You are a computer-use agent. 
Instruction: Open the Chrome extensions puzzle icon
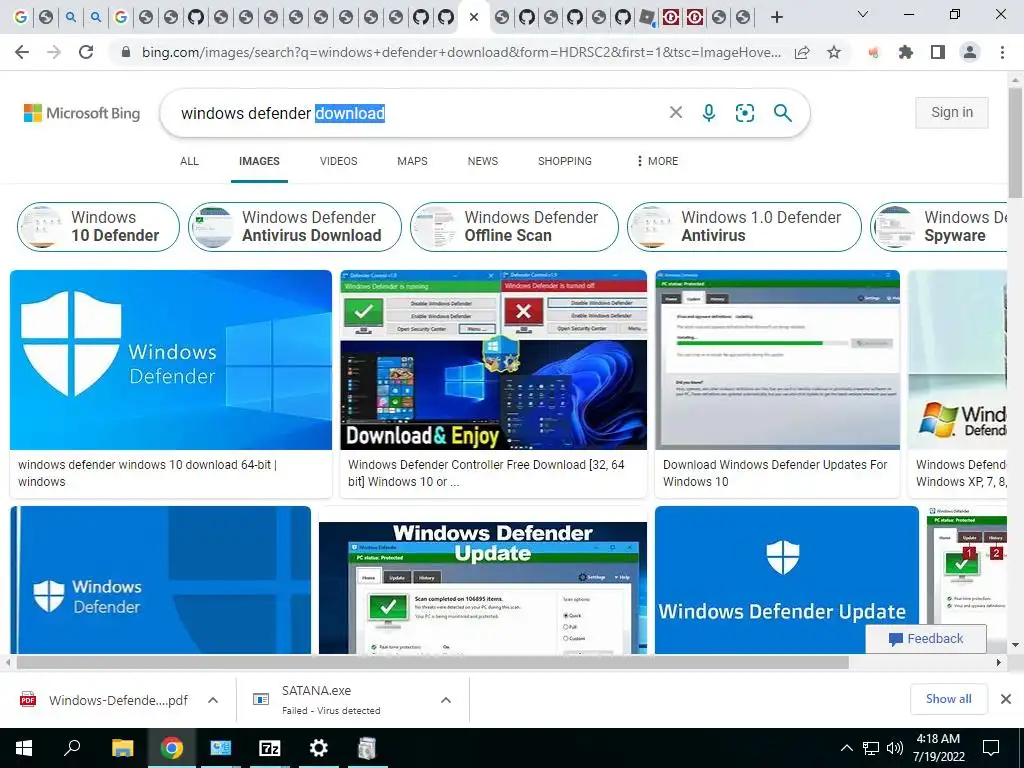906,52
